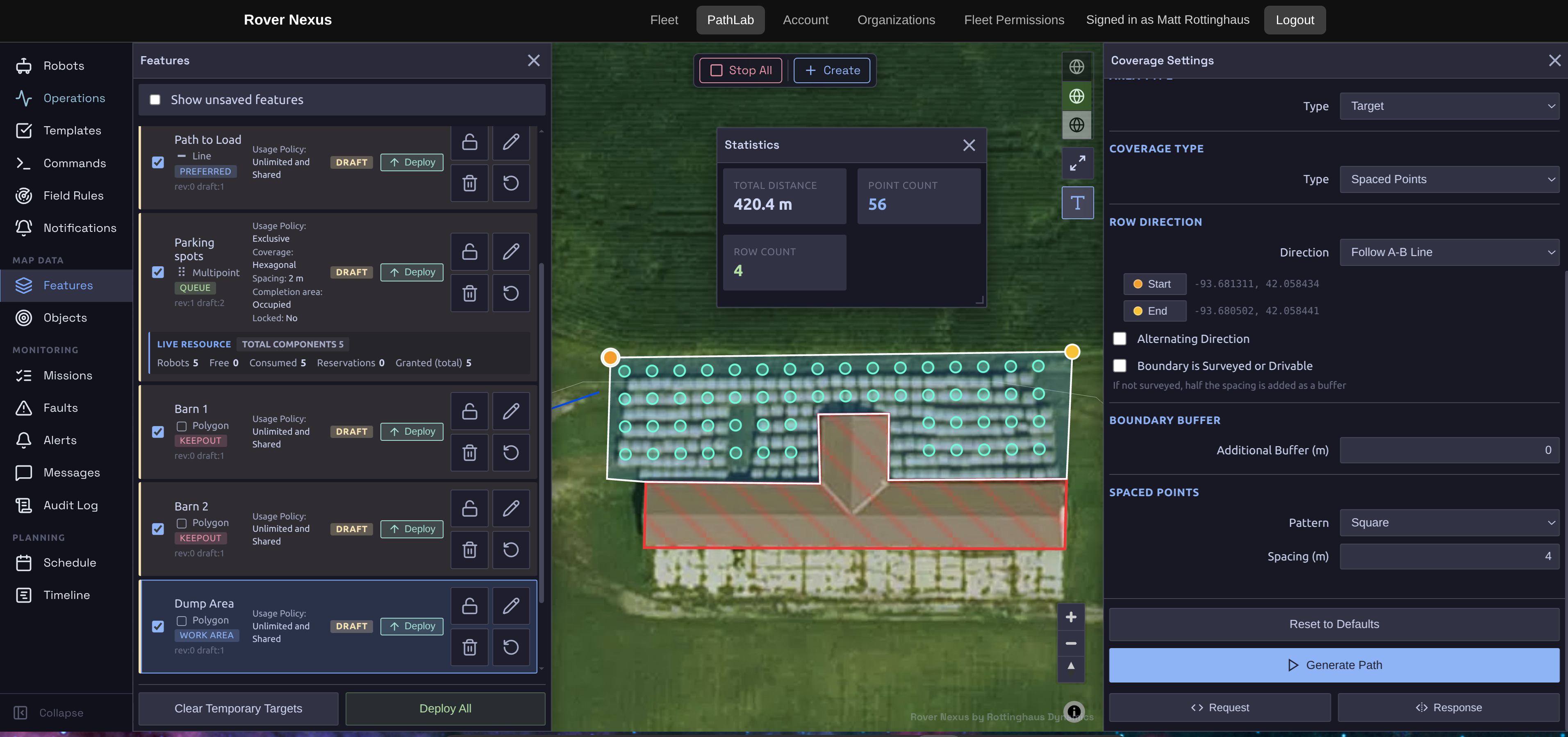Open Fleet Permissions tab
This screenshot has width=1568, height=737.
1014,20
